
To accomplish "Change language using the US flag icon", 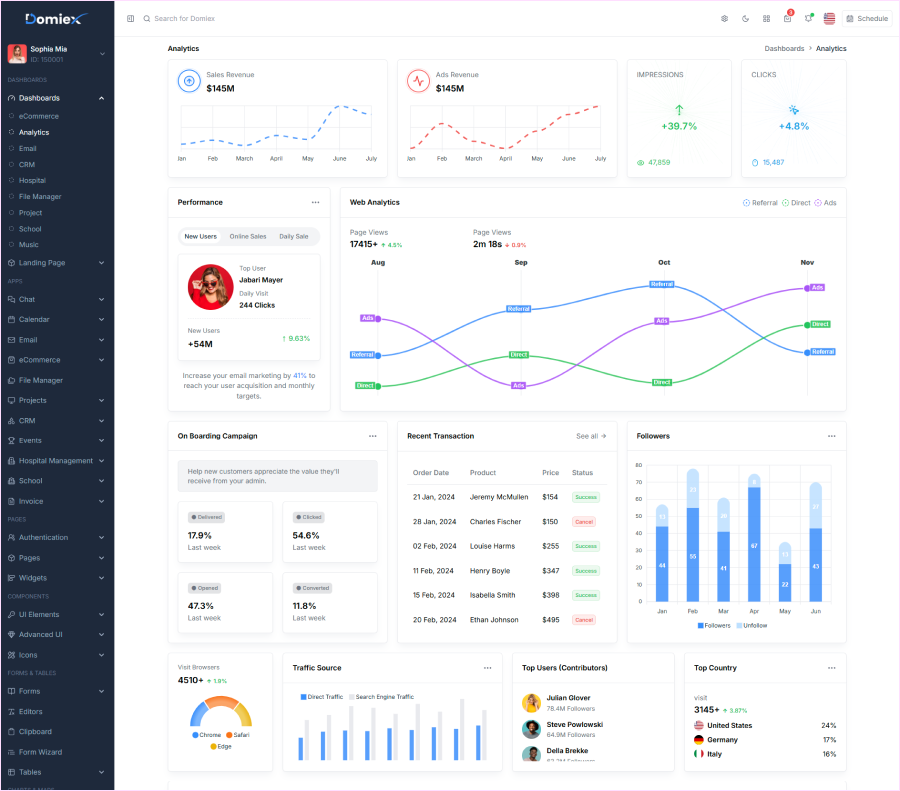I will click(x=829, y=18).
